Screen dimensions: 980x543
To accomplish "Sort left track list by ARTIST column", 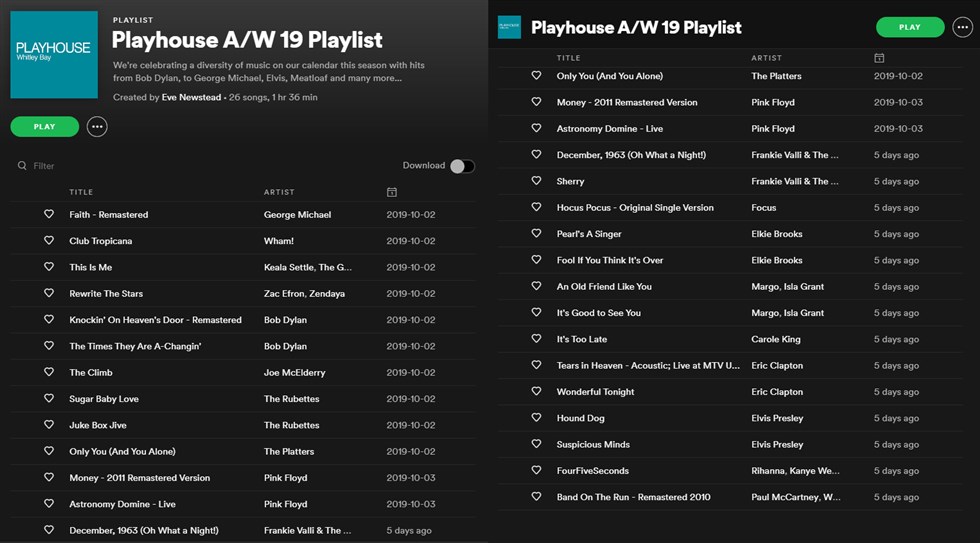I will pos(279,192).
